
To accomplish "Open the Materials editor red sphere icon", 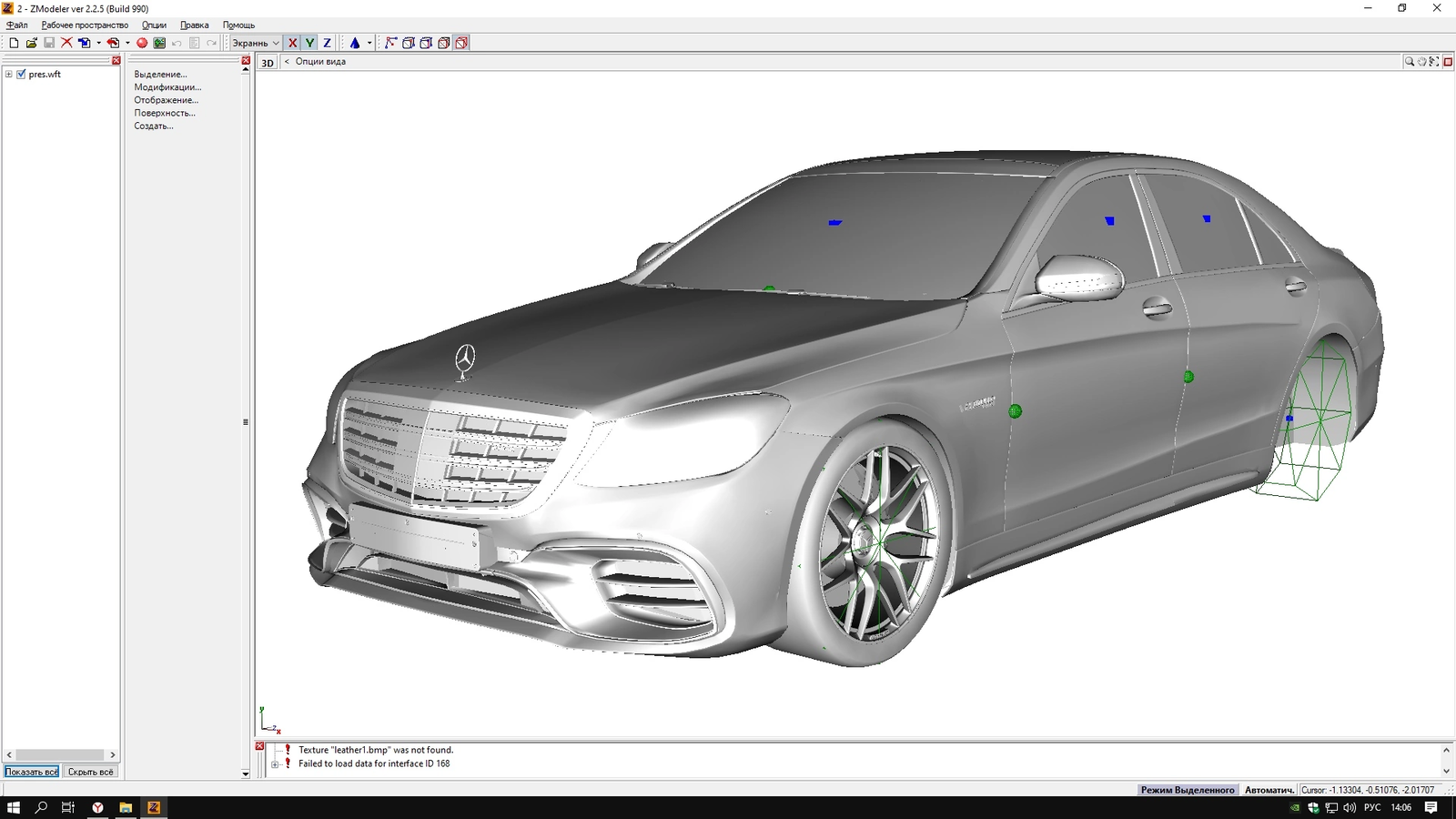I will (142, 43).
